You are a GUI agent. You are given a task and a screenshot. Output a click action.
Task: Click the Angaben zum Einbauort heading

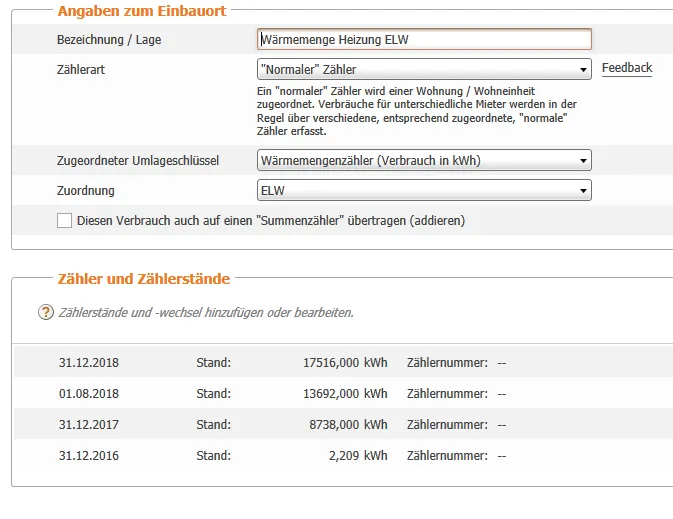point(141,11)
